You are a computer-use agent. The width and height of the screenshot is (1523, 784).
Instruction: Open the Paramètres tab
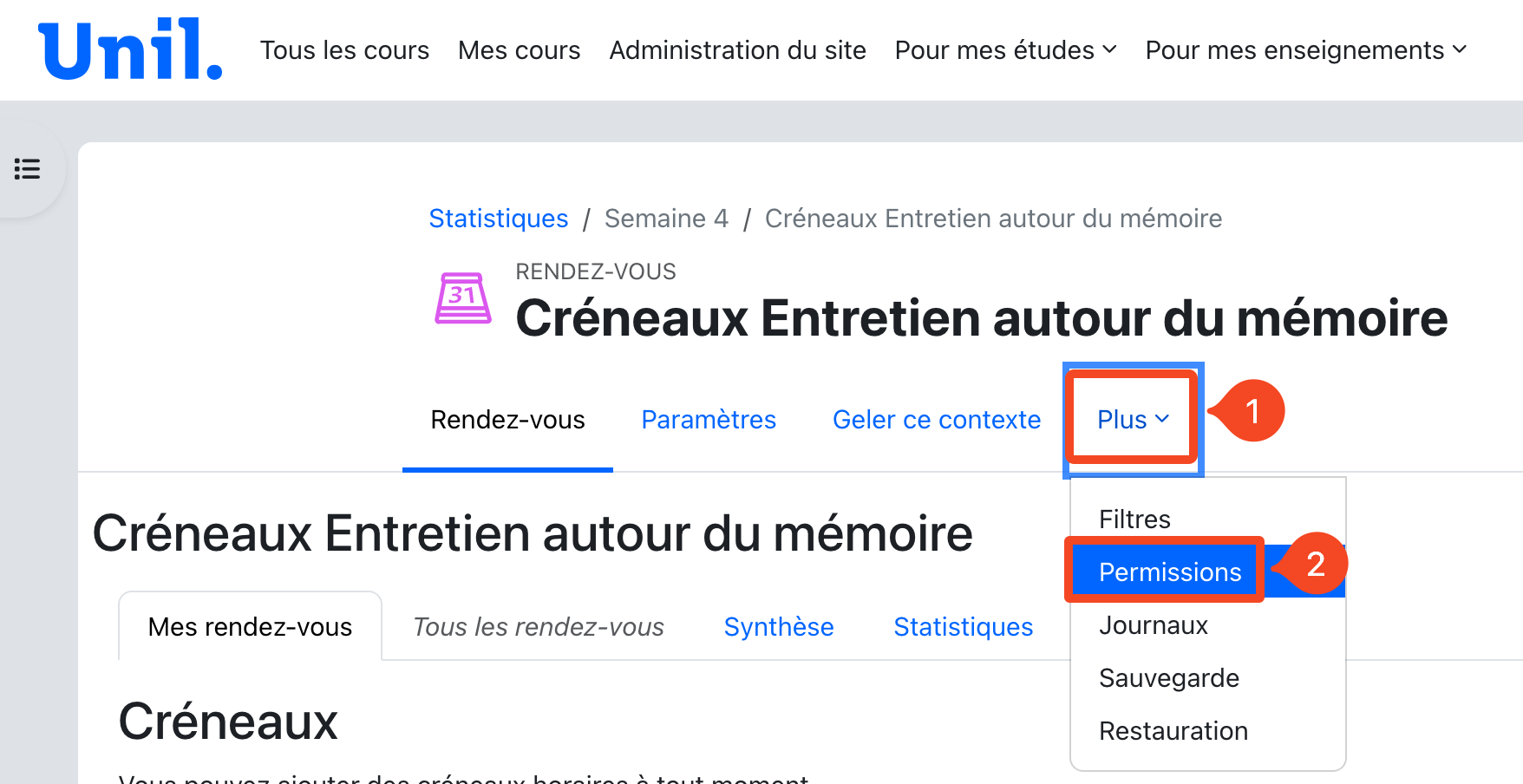pyautogui.click(x=709, y=420)
